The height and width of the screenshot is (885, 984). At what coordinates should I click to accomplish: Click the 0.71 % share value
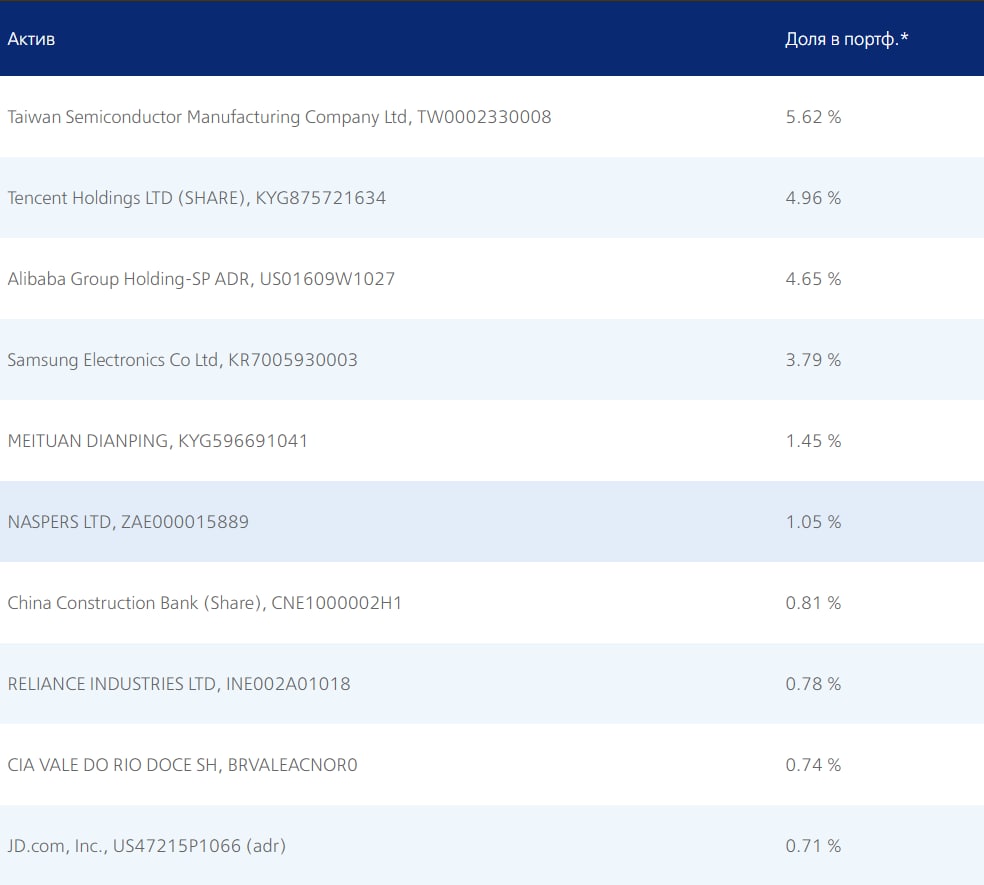pos(813,845)
